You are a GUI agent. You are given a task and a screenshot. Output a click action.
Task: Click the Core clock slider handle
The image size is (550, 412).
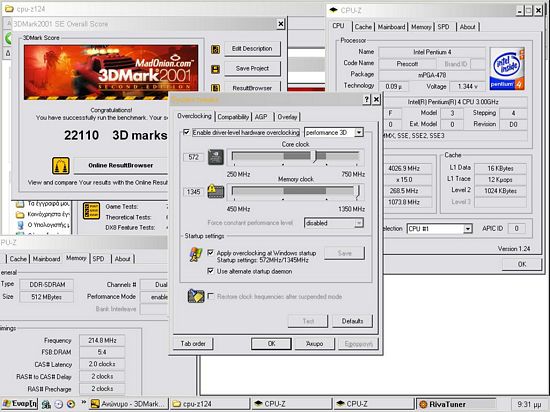314,157
